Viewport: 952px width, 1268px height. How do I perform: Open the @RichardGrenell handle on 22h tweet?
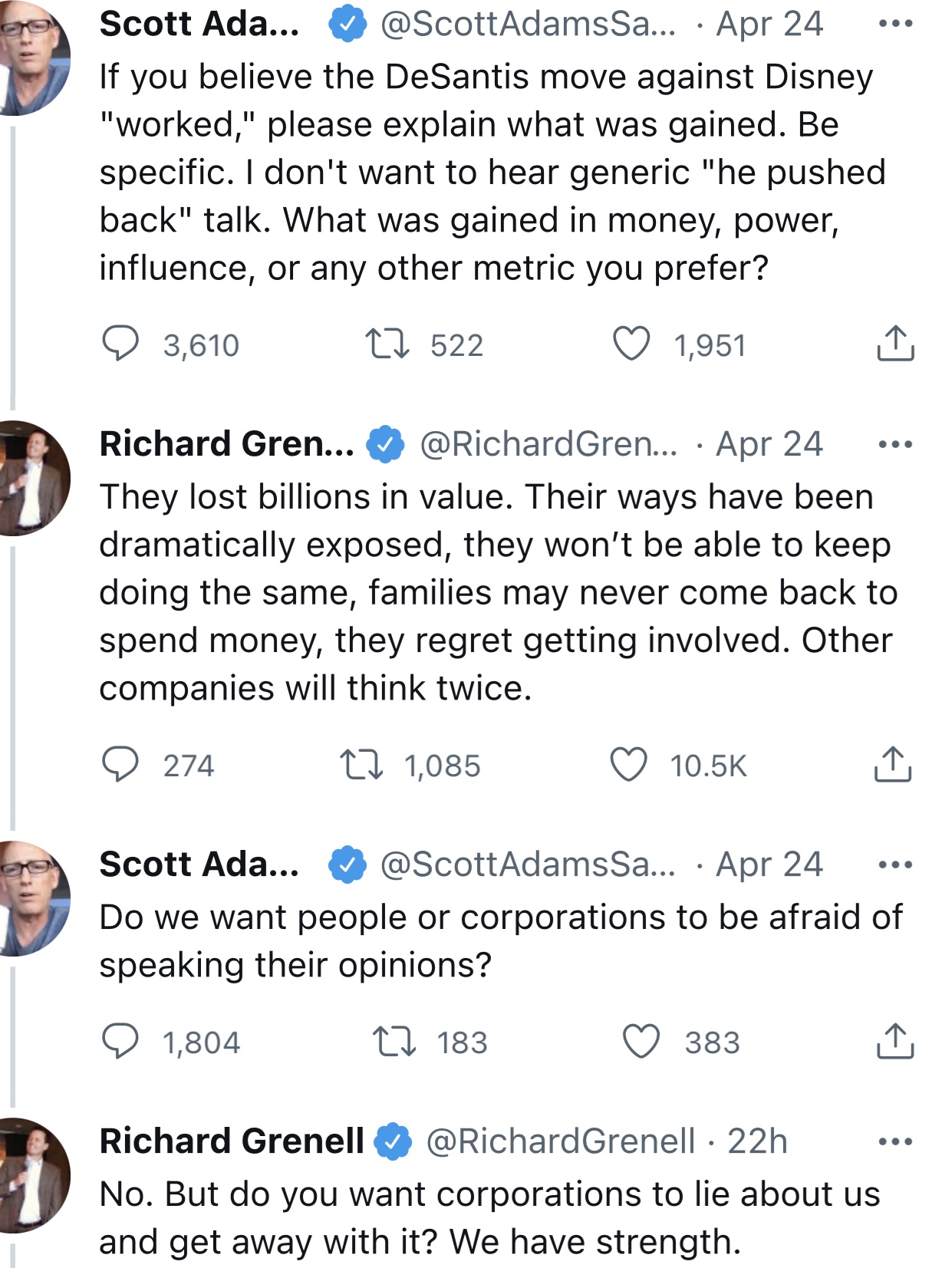(560, 1141)
